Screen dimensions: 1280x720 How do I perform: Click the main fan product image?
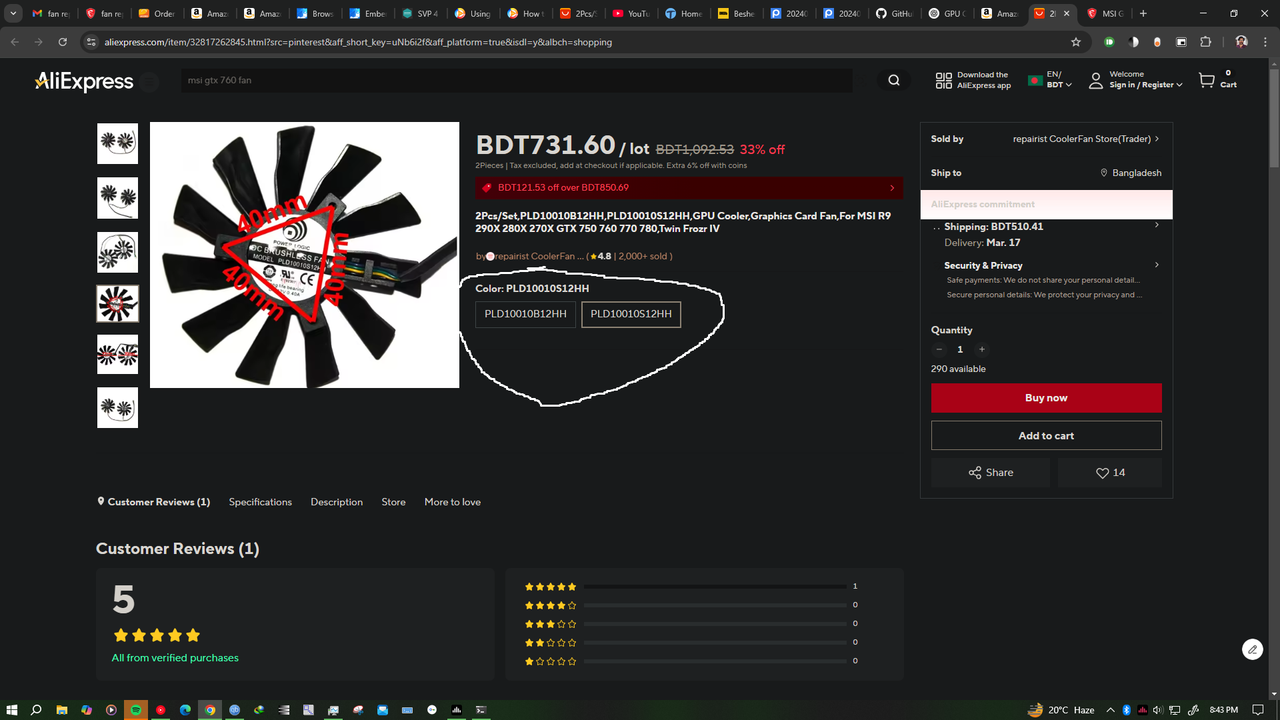[304, 255]
